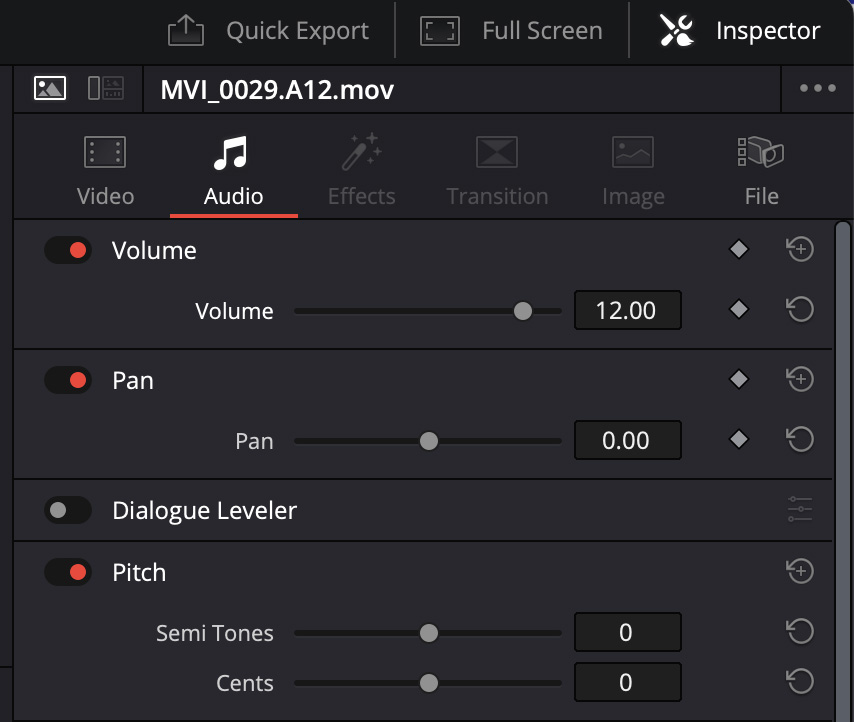The image size is (854, 722).
Task: Reset the entire Volume section
Action: pyautogui.click(x=799, y=250)
